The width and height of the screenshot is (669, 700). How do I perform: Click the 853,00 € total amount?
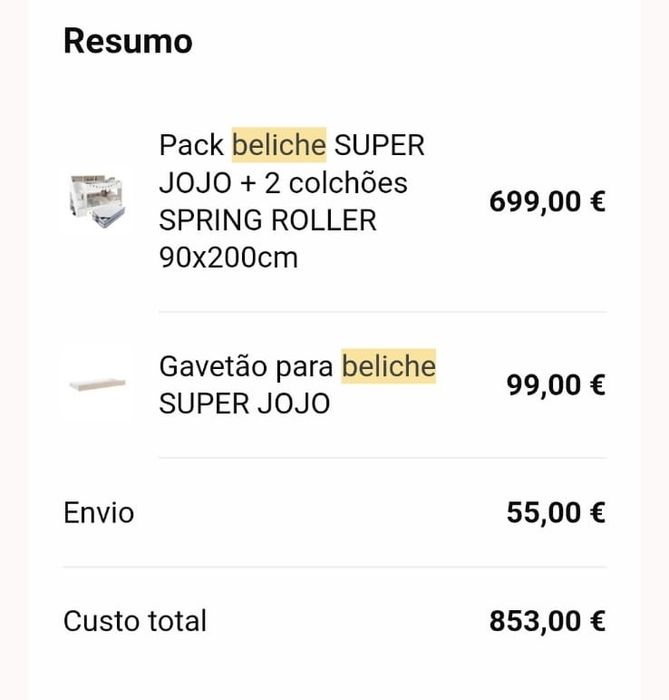pos(547,621)
